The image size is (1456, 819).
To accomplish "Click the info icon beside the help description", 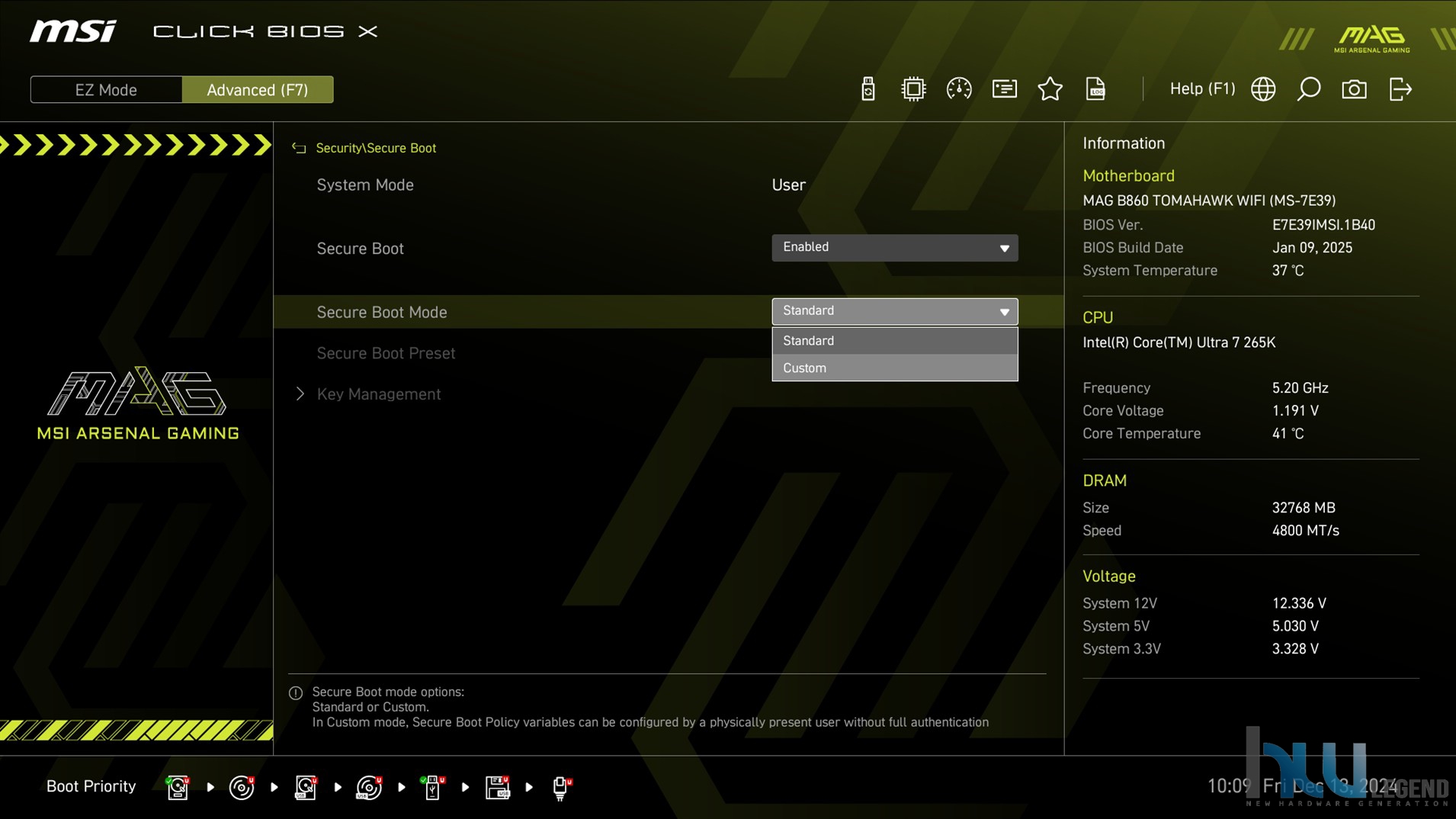I will (296, 693).
